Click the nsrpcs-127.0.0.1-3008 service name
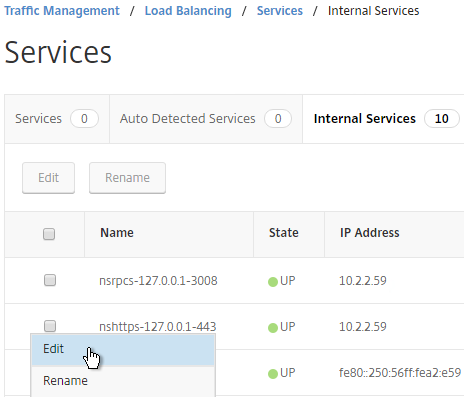The height and width of the screenshot is (397, 464). click(158, 281)
